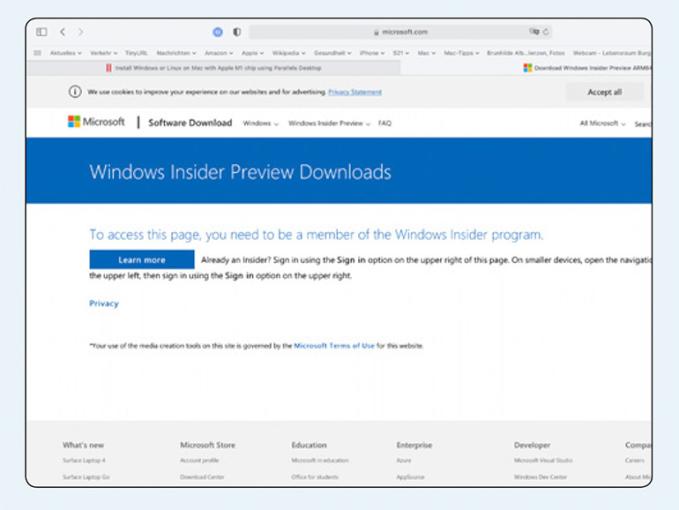Open Microsoft Visual Studio footer link

coord(543,460)
